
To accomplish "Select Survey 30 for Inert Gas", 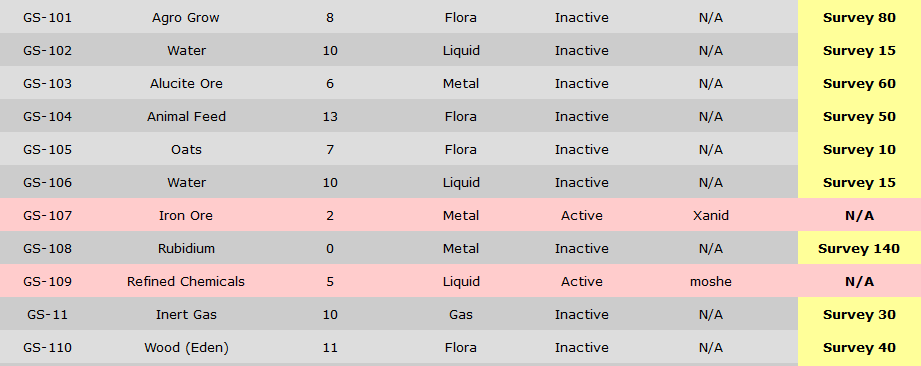I will coord(859,314).
